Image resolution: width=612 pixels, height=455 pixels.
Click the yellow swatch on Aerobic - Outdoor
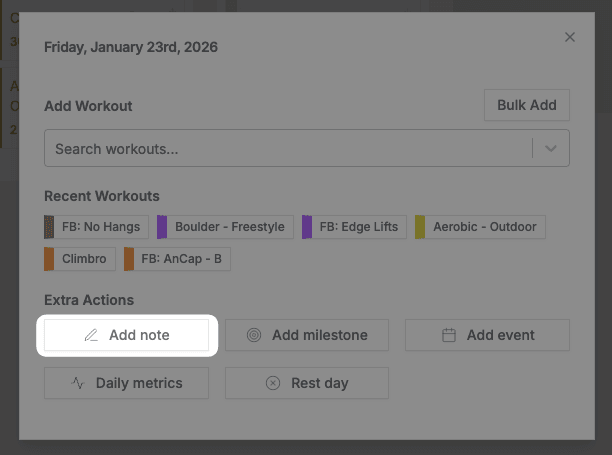click(420, 227)
